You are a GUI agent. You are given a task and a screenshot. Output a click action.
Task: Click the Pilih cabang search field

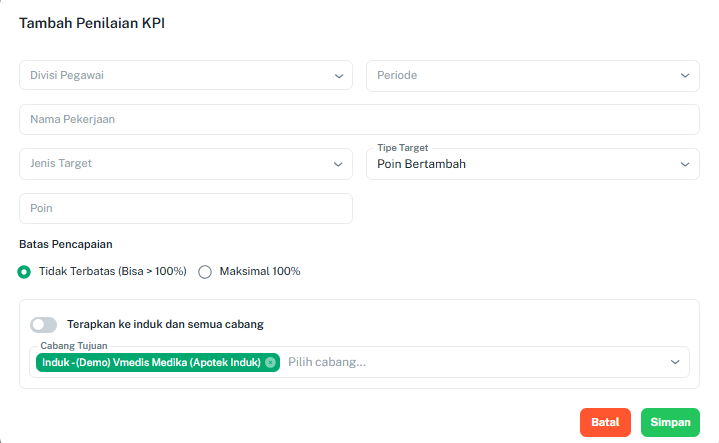[475, 362]
